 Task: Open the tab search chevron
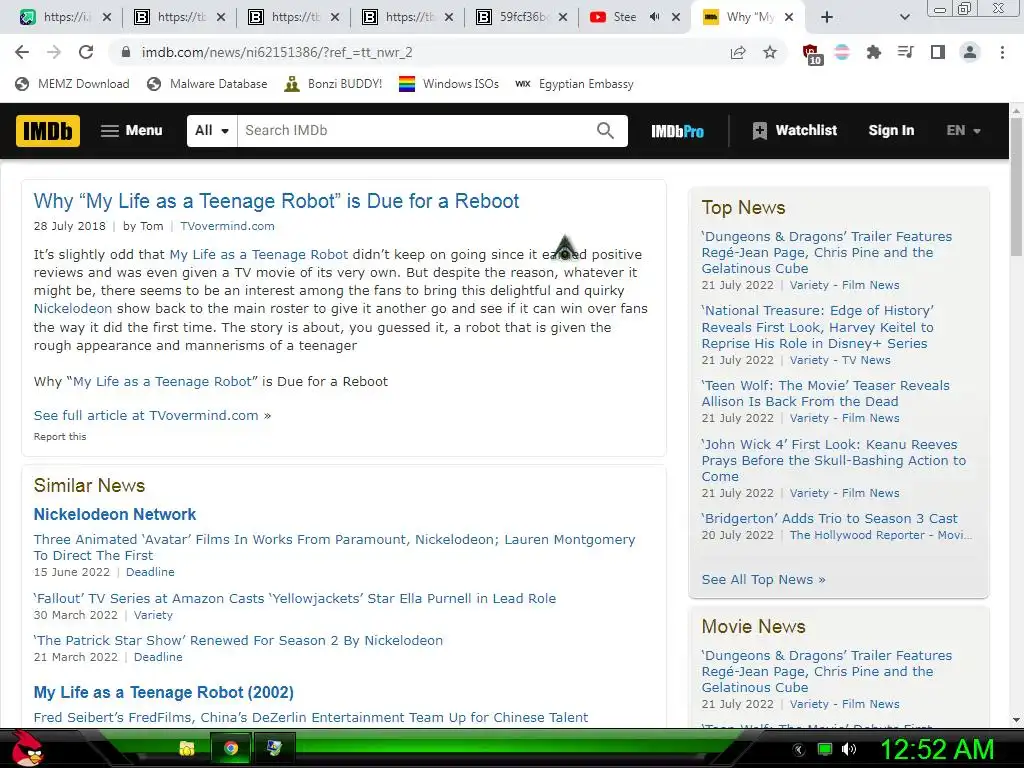[904, 18]
